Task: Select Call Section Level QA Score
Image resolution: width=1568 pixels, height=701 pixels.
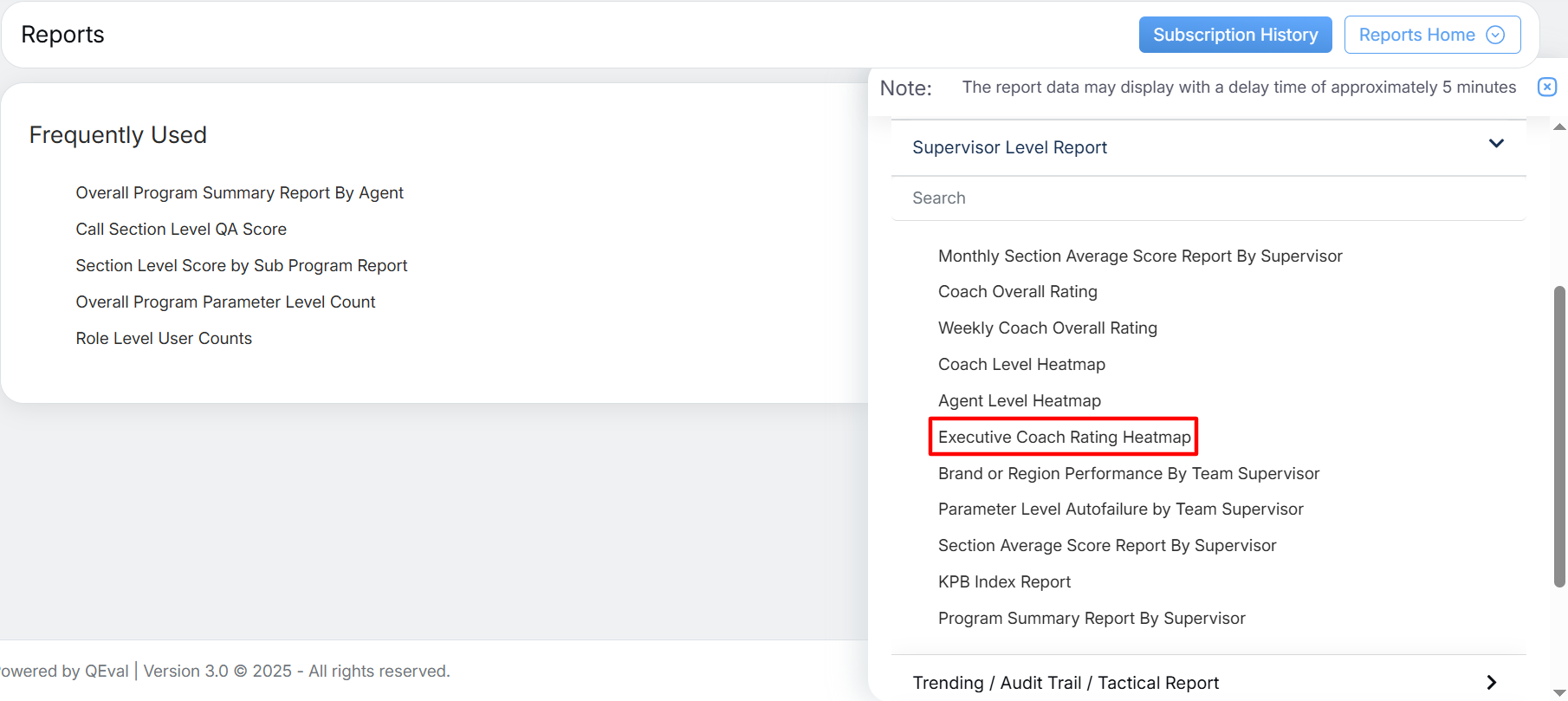Action: 180,230
